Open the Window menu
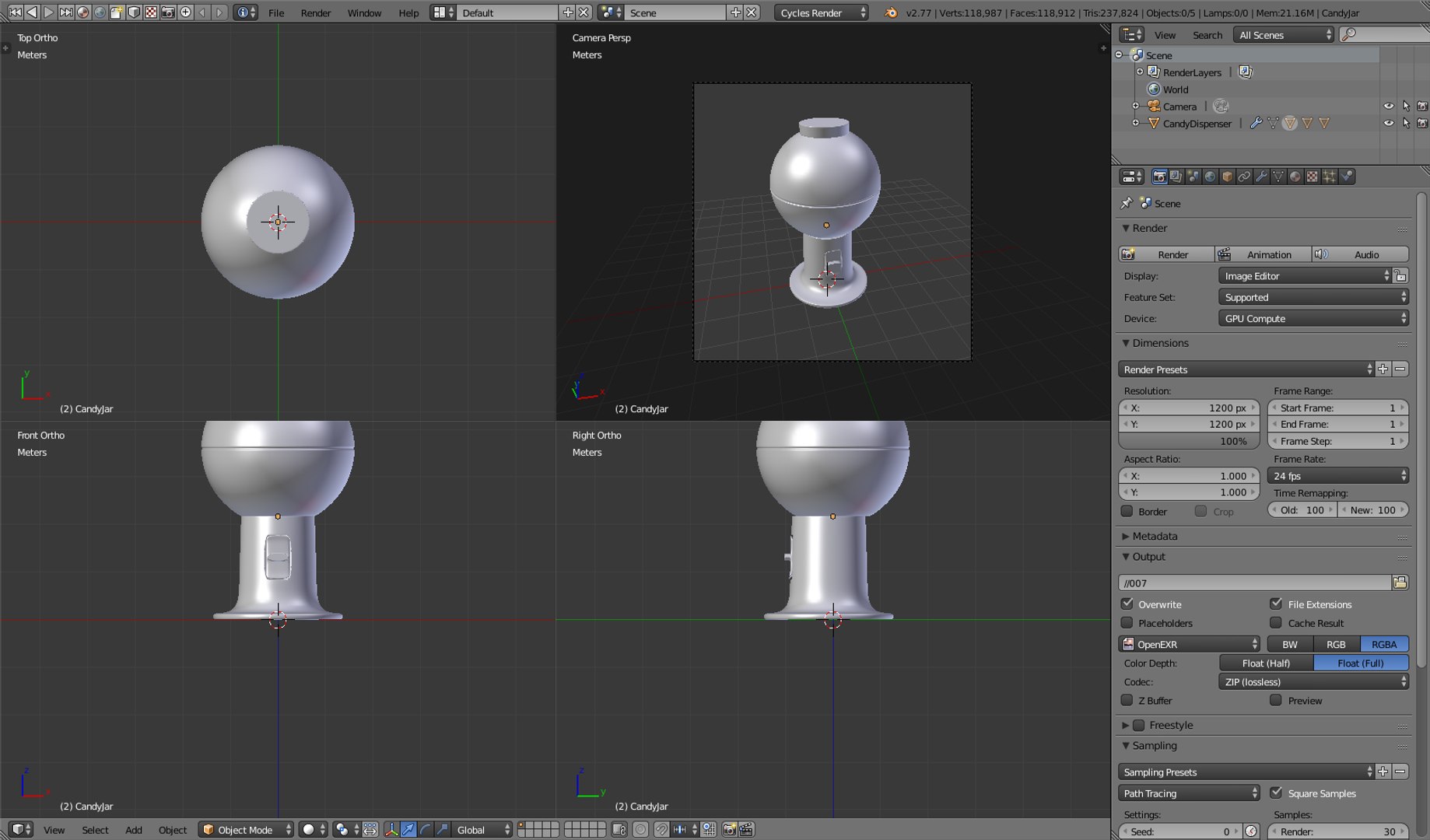The height and width of the screenshot is (840, 1430). [364, 12]
